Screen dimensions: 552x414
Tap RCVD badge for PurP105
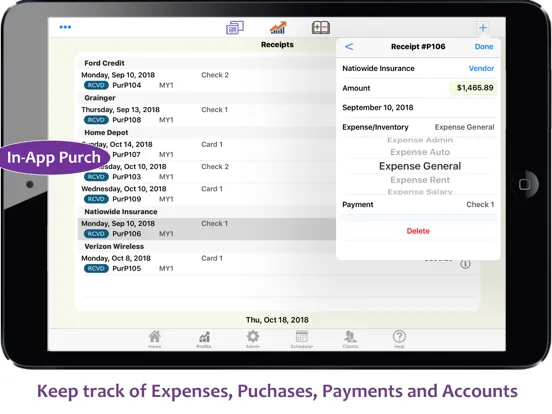(x=96, y=269)
